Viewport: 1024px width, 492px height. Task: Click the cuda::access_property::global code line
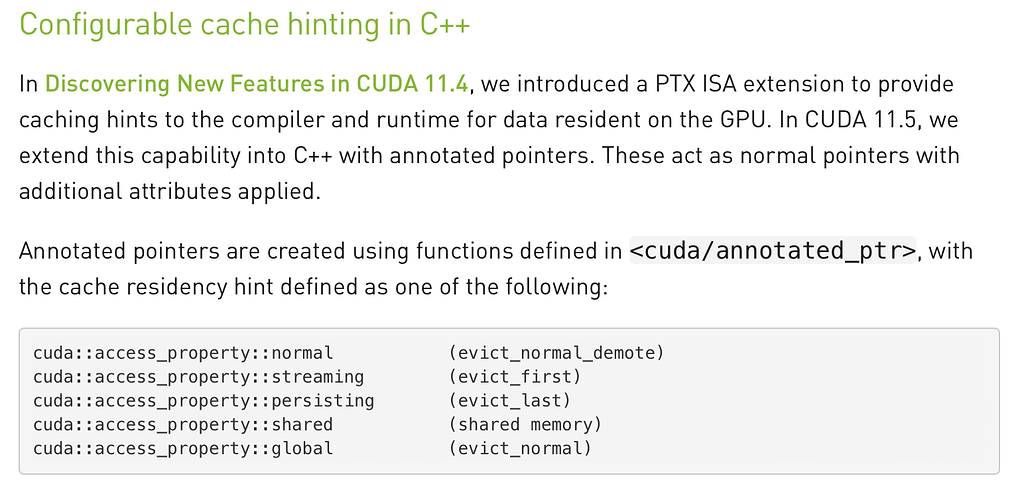coord(183,448)
